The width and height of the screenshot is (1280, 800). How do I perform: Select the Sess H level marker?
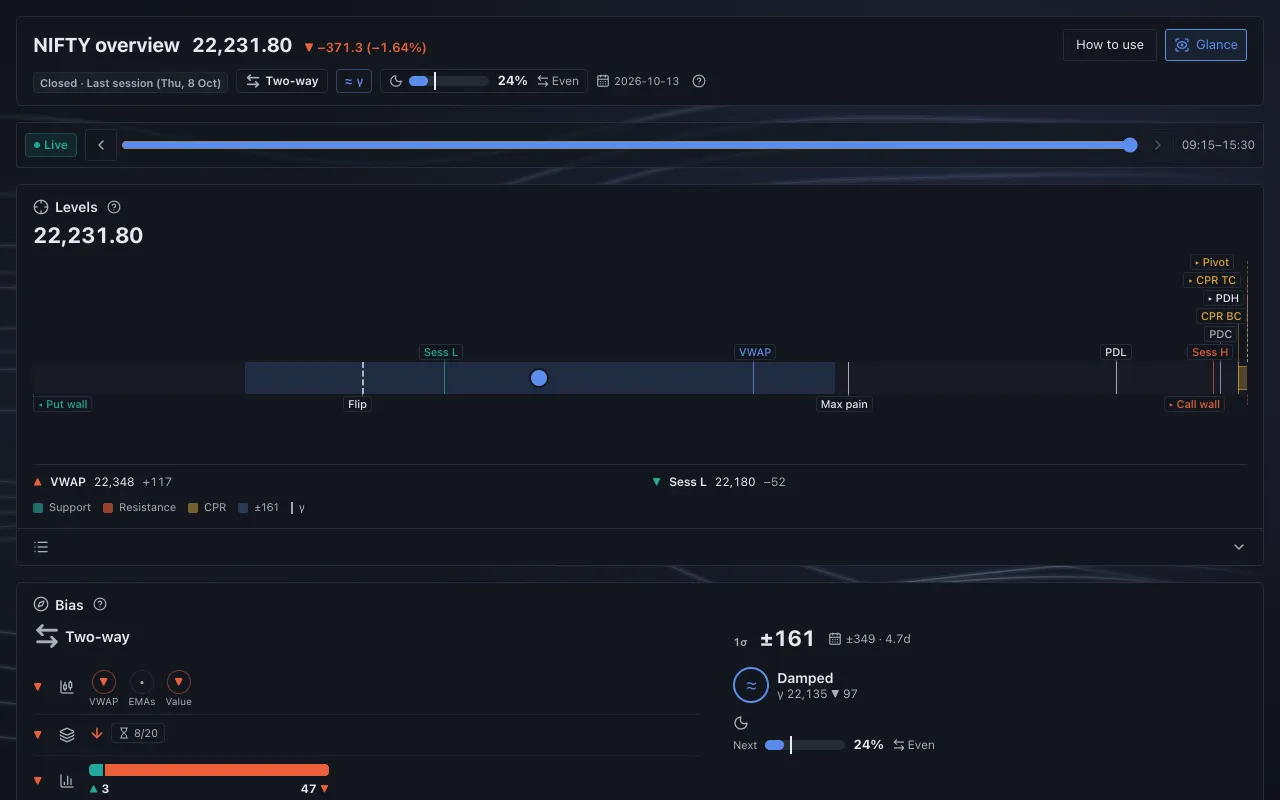(1210, 352)
